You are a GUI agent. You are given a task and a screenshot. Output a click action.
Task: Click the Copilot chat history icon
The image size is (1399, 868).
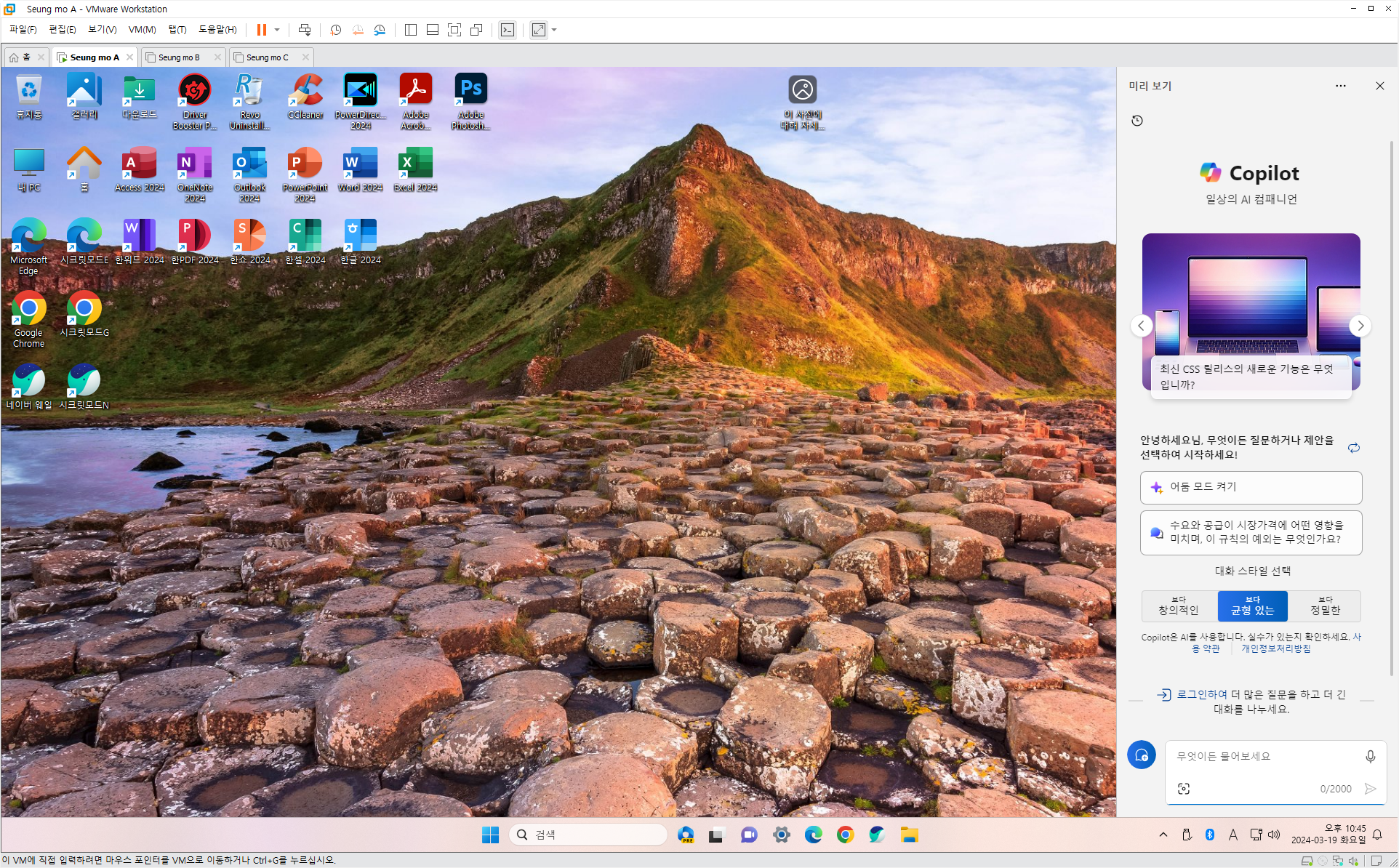click(1137, 121)
